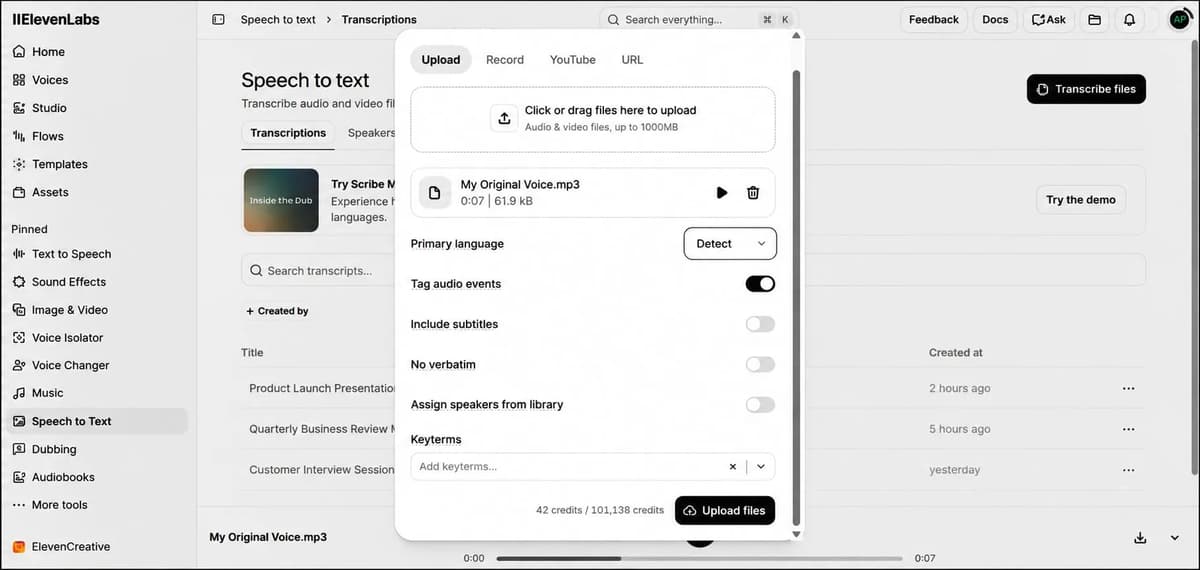The image size is (1200, 570).
Task: Go to Flows in sidebar
Action: click(47, 136)
